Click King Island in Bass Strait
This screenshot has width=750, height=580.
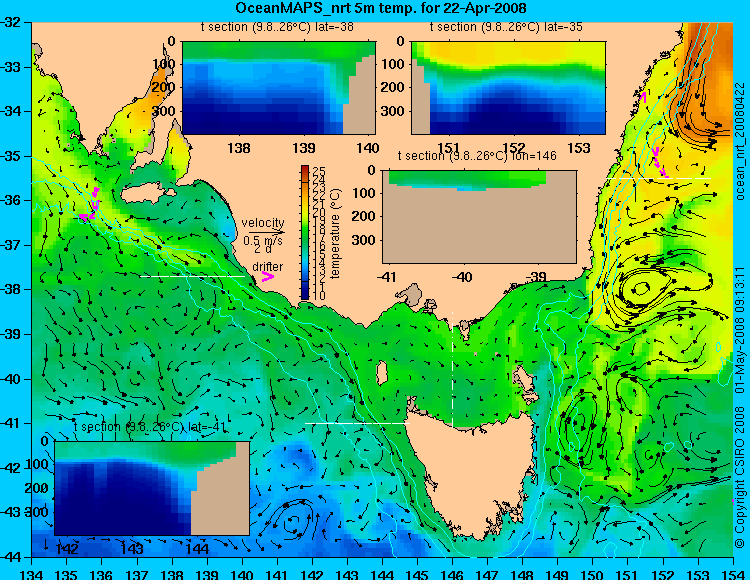(x=382, y=373)
